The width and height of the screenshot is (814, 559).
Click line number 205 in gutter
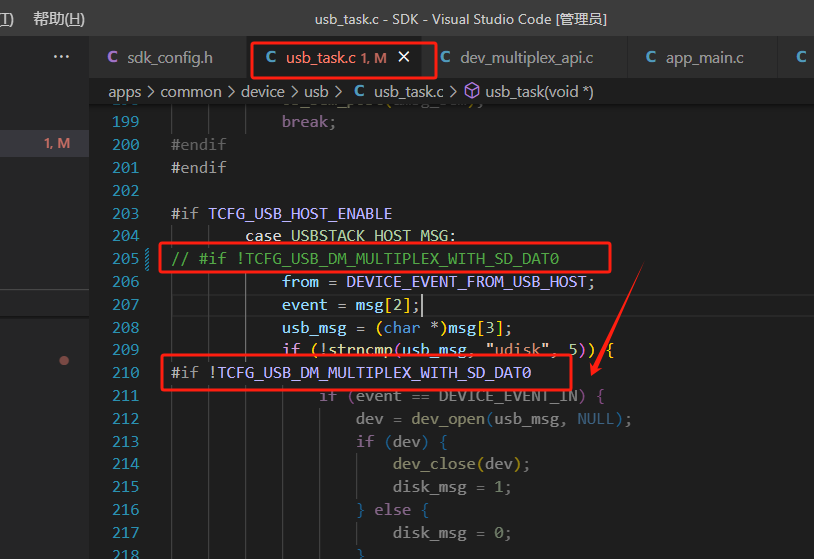tap(126, 258)
